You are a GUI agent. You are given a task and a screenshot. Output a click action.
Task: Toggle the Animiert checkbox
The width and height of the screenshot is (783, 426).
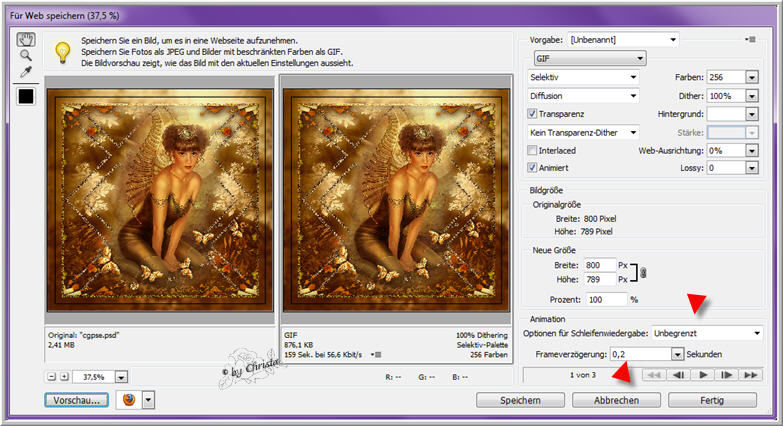(532, 168)
